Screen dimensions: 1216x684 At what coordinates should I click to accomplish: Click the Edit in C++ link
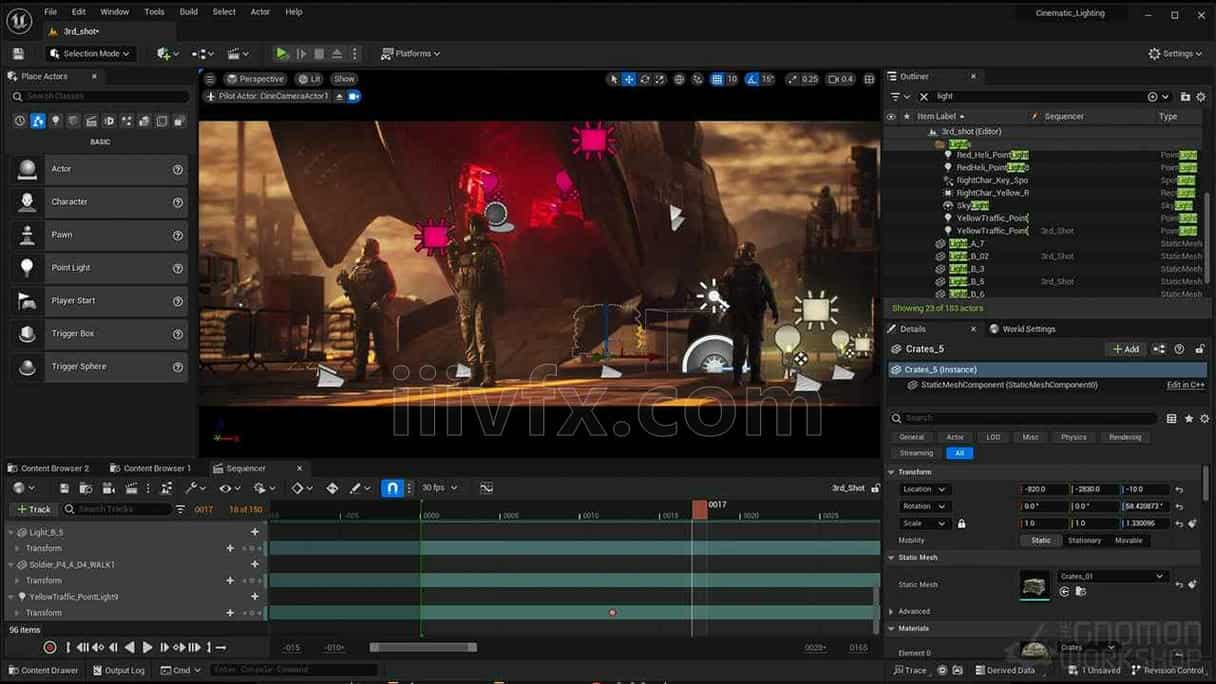pos(1185,385)
